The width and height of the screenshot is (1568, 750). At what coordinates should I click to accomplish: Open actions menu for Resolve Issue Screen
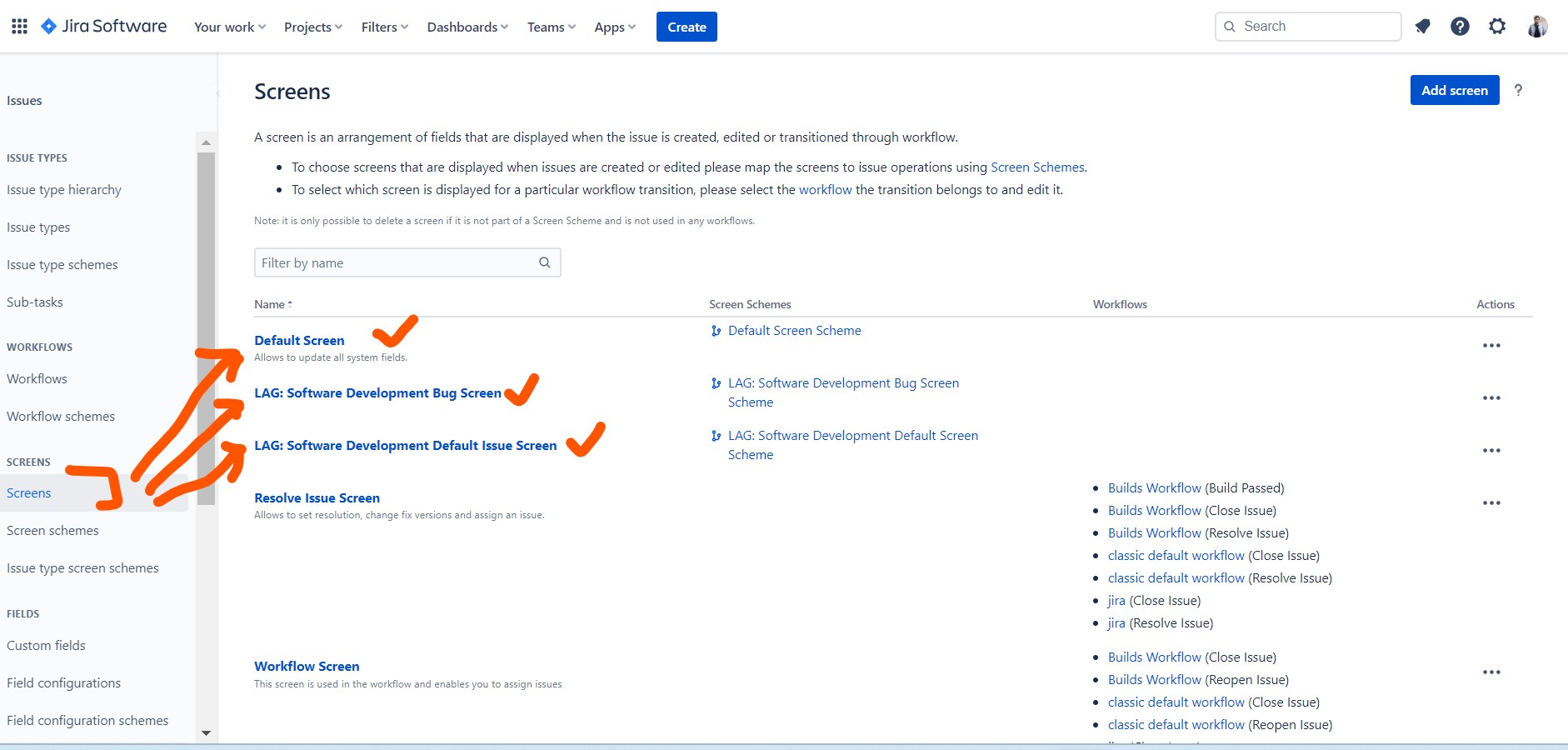point(1491,503)
